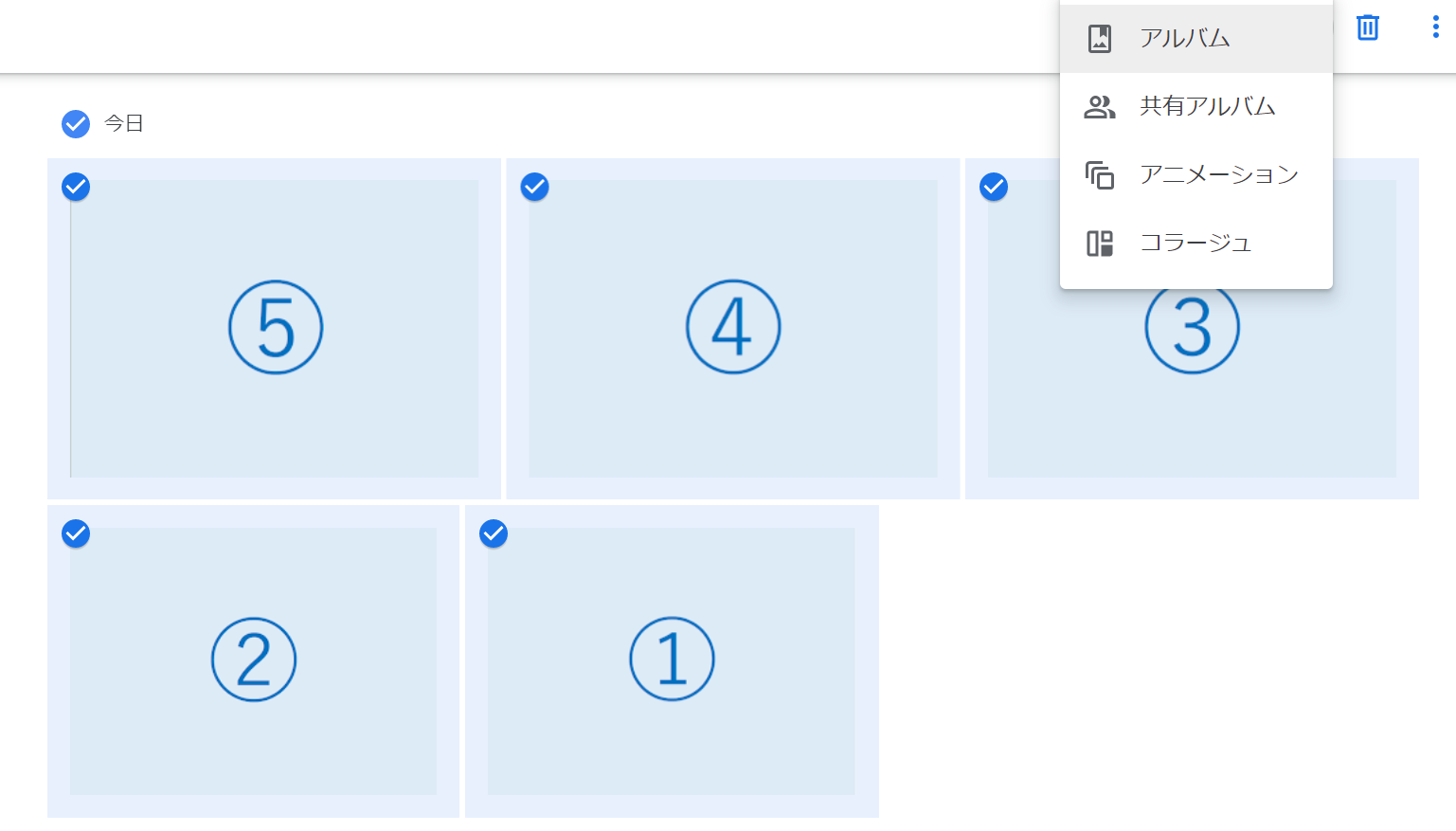
Task: Deselect the photo numbered 3
Action: (994, 188)
